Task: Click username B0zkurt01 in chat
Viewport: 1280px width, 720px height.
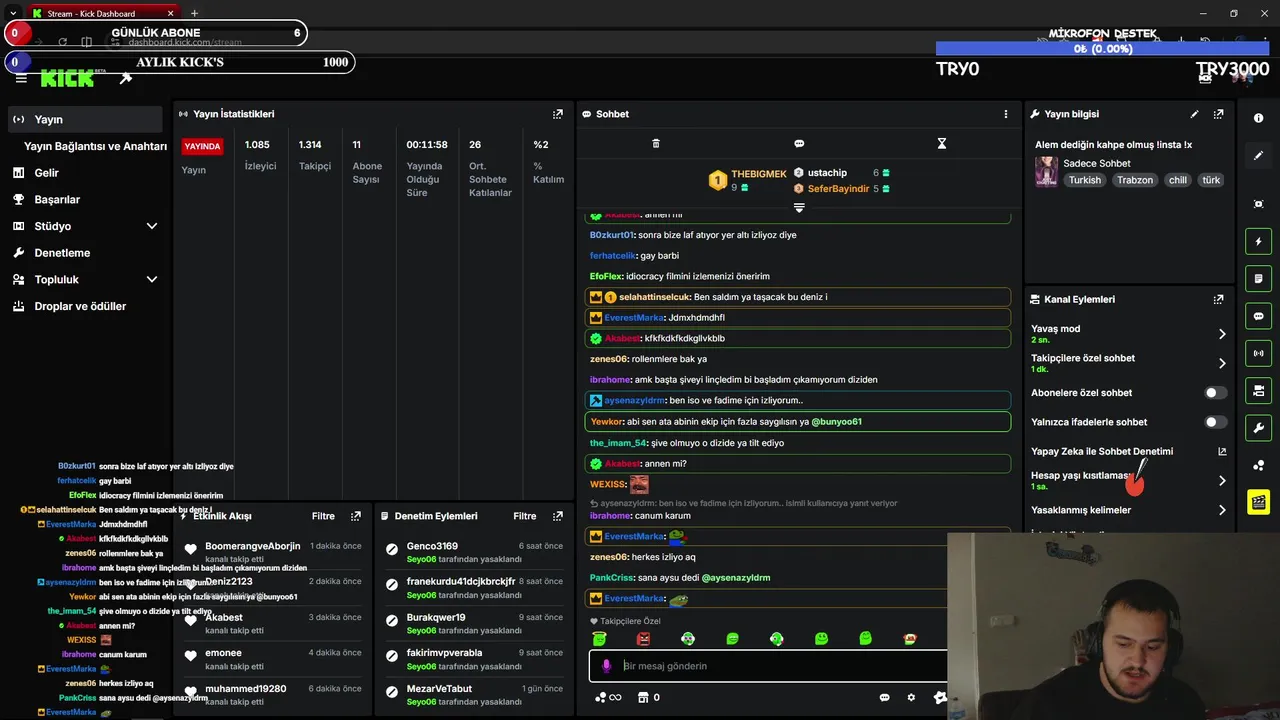Action: (612, 235)
